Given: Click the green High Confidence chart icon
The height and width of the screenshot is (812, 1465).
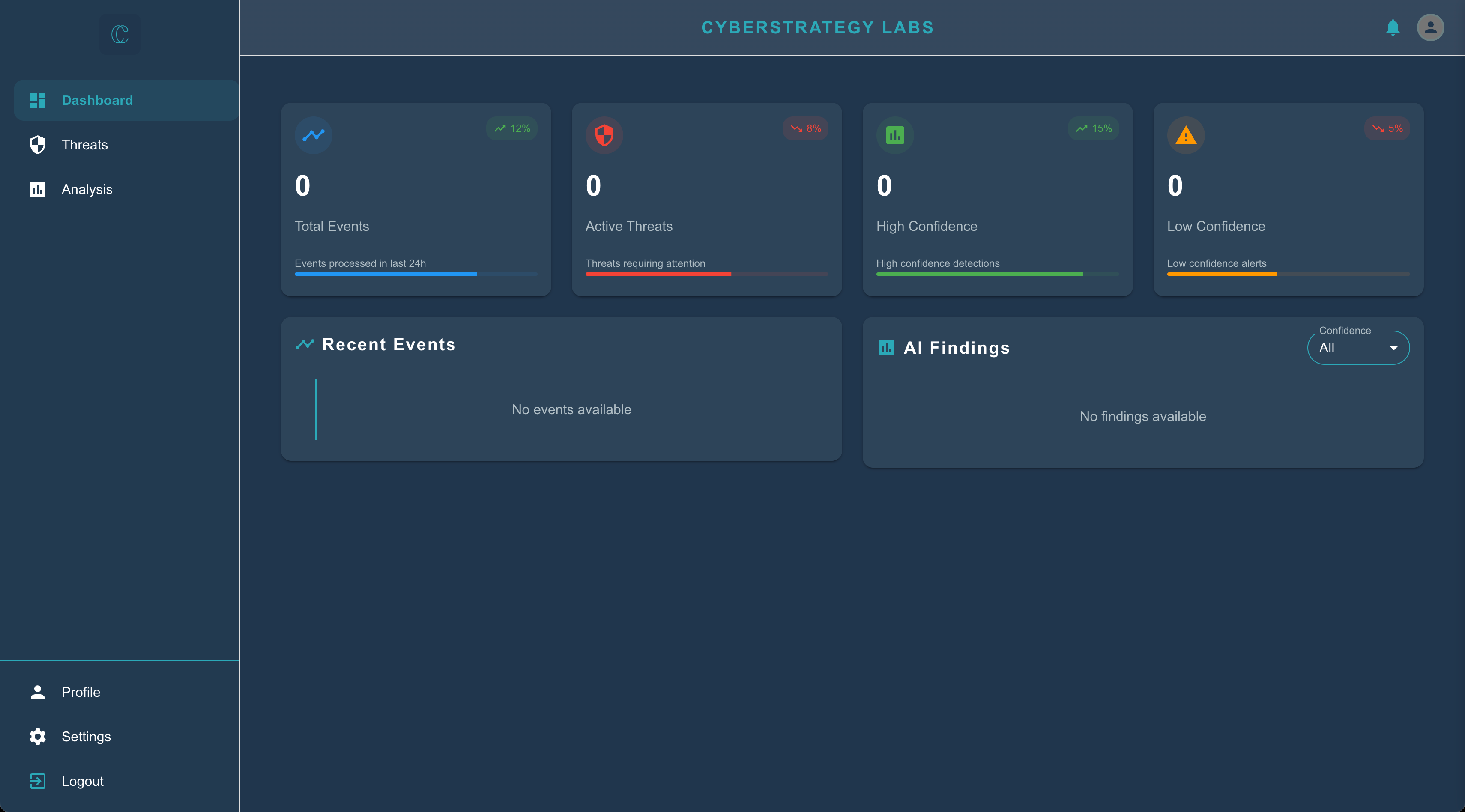Looking at the screenshot, I should (x=894, y=135).
